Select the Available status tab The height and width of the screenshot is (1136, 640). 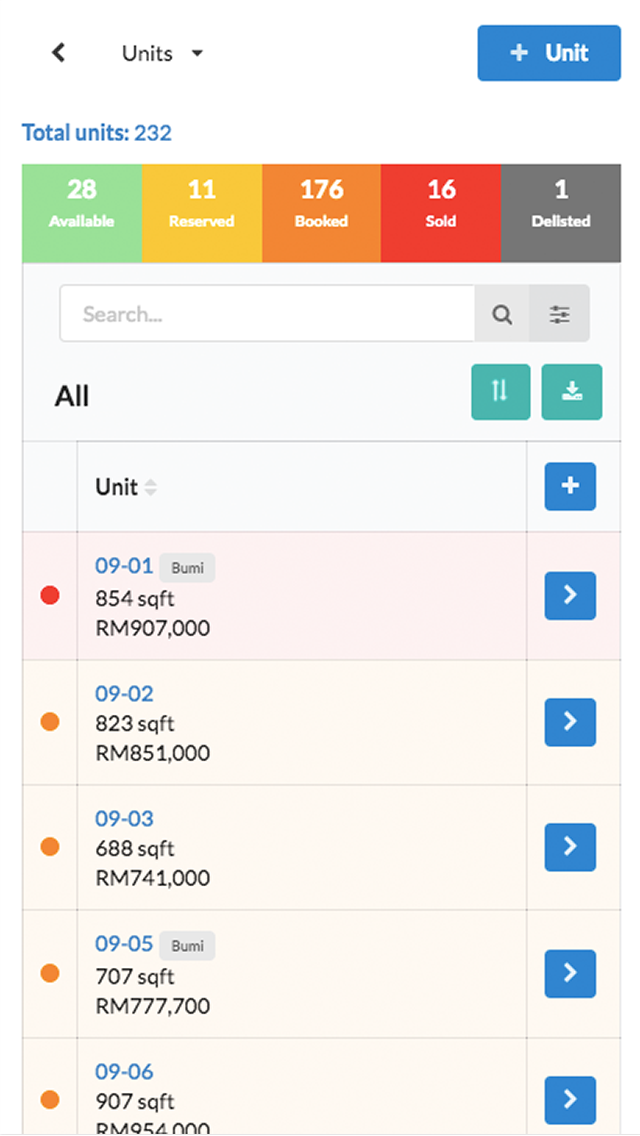82,201
